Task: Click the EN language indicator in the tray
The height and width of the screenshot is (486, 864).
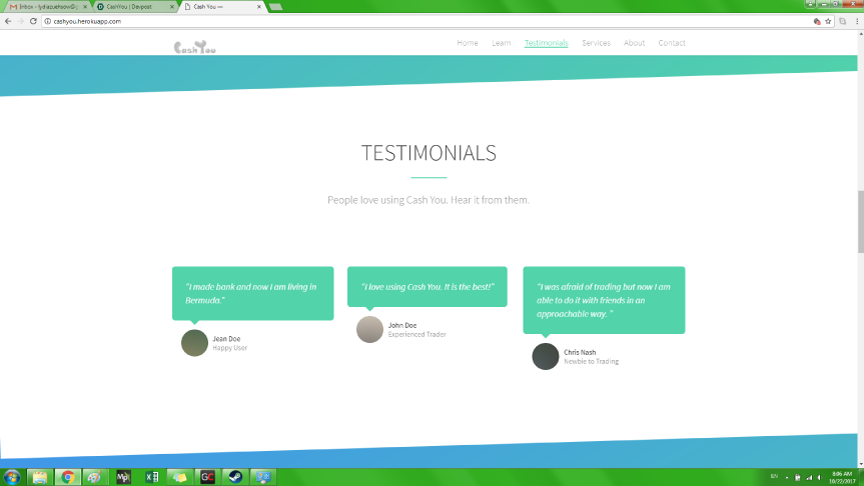Action: coord(774,477)
